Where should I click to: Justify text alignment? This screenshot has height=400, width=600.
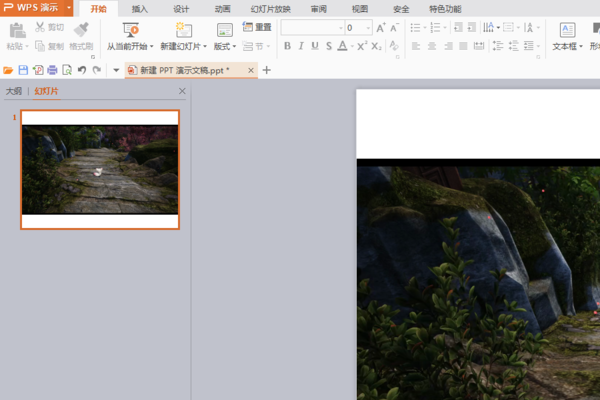(x=463, y=46)
